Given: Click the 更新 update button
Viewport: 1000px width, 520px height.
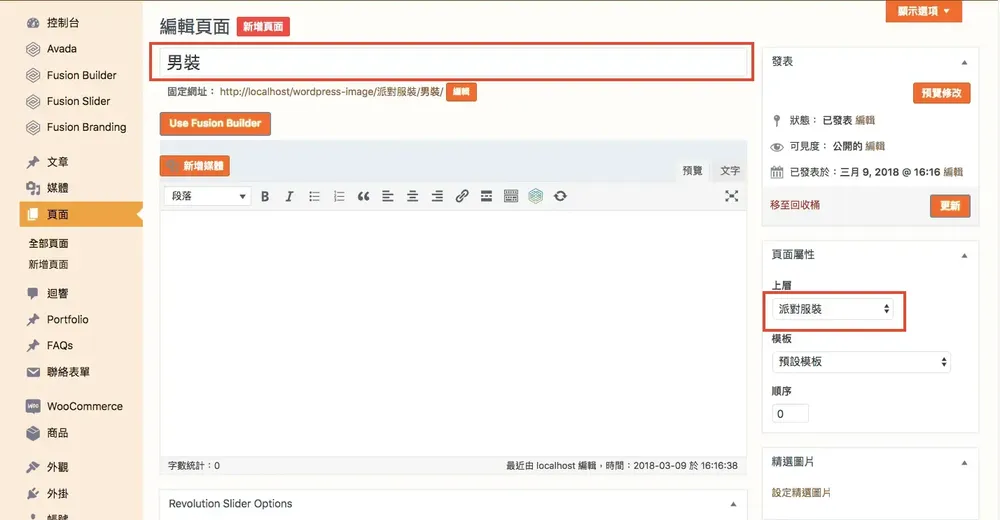Looking at the screenshot, I should click(x=950, y=206).
